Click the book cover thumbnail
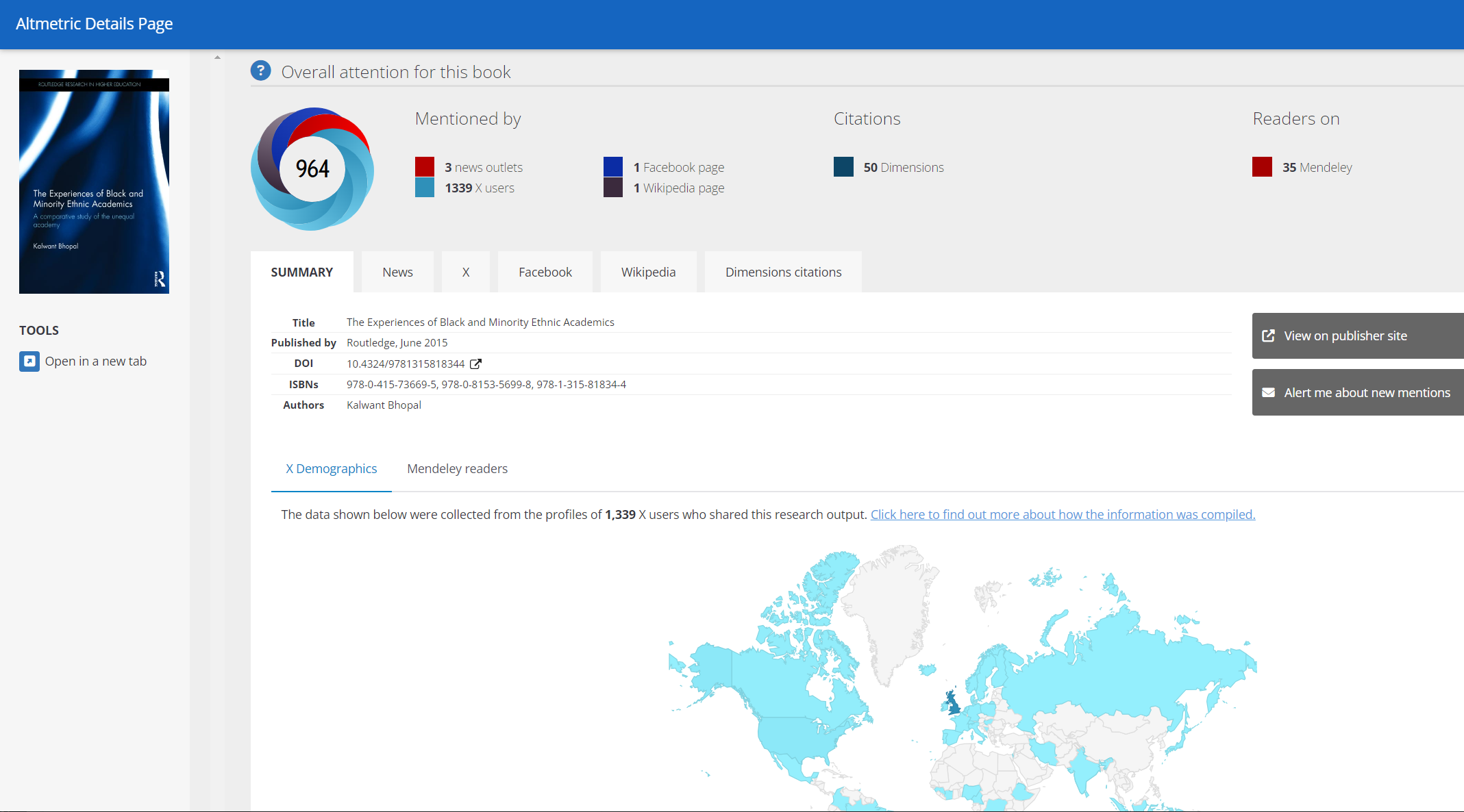This screenshot has width=1464, height=812. (x=94, y=181)
